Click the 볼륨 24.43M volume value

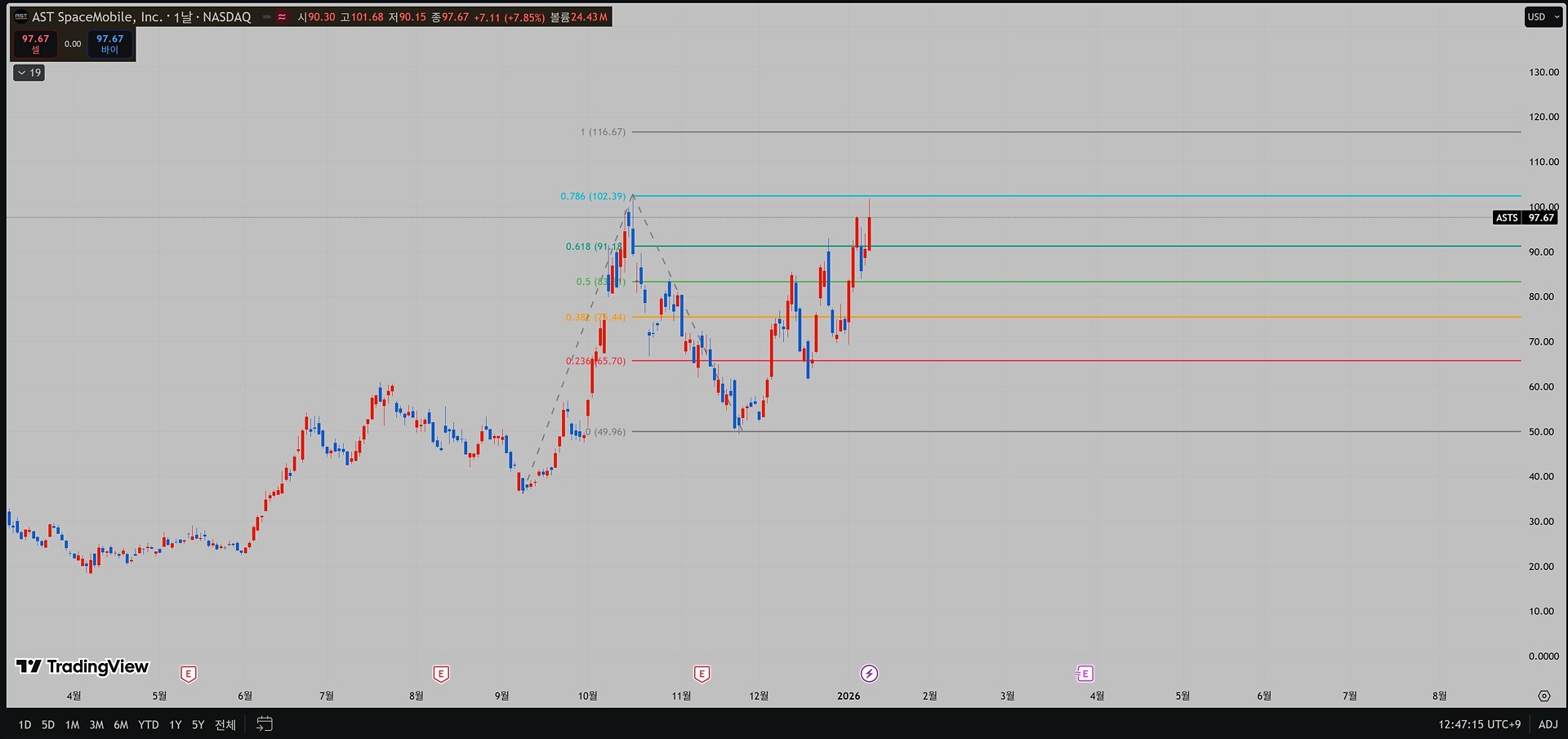[579, 16]
